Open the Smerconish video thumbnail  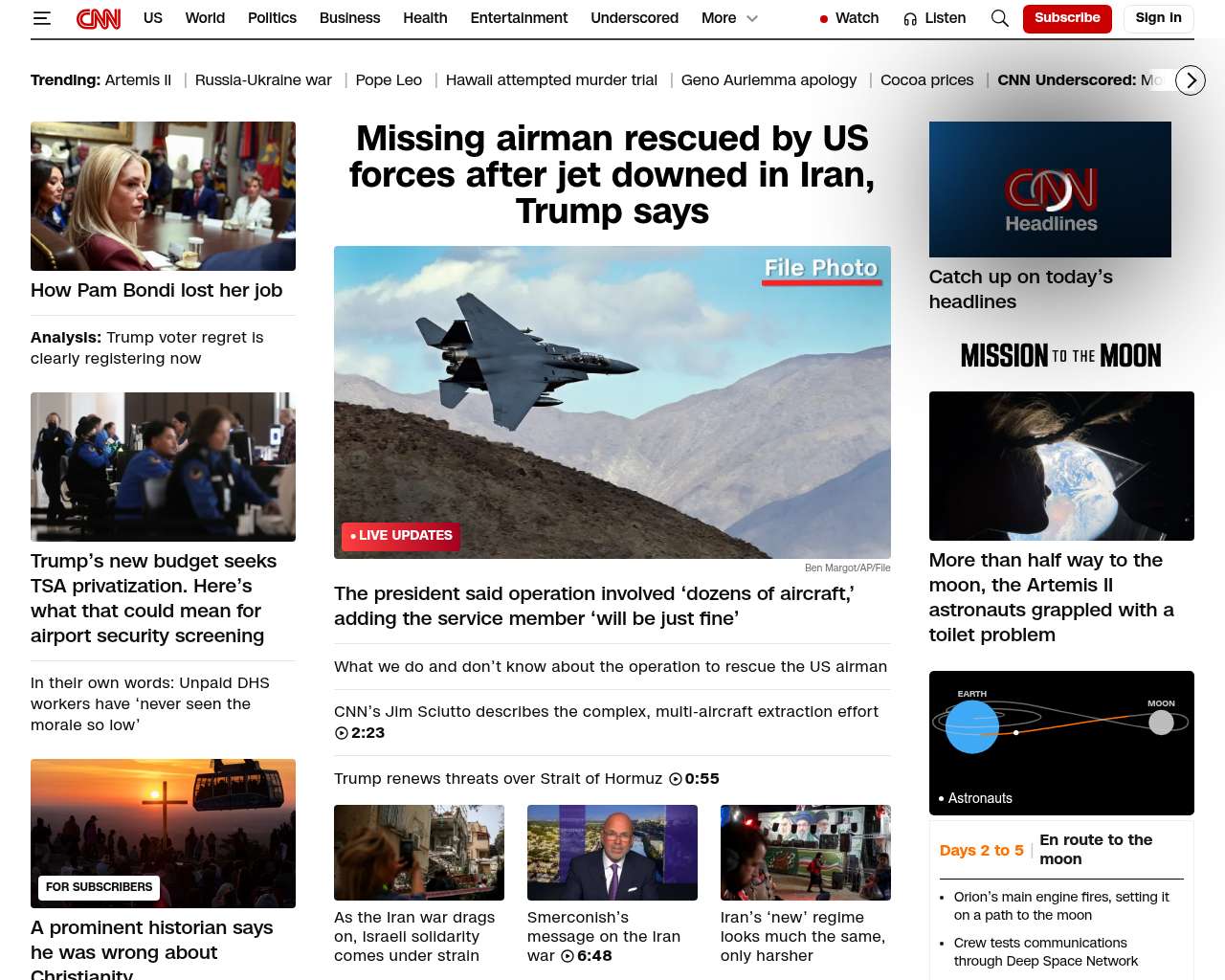tap(612, 853)
